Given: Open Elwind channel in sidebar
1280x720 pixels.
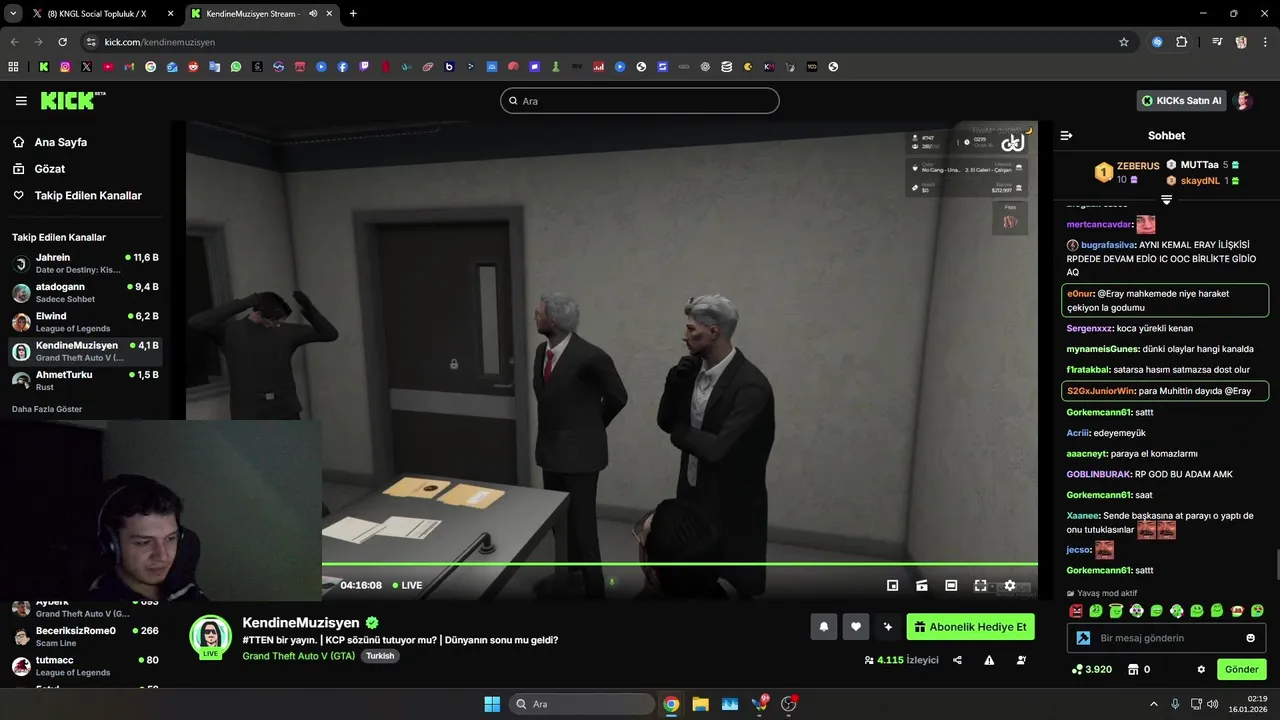Looking at the screenshot, I should coord(85,322).
